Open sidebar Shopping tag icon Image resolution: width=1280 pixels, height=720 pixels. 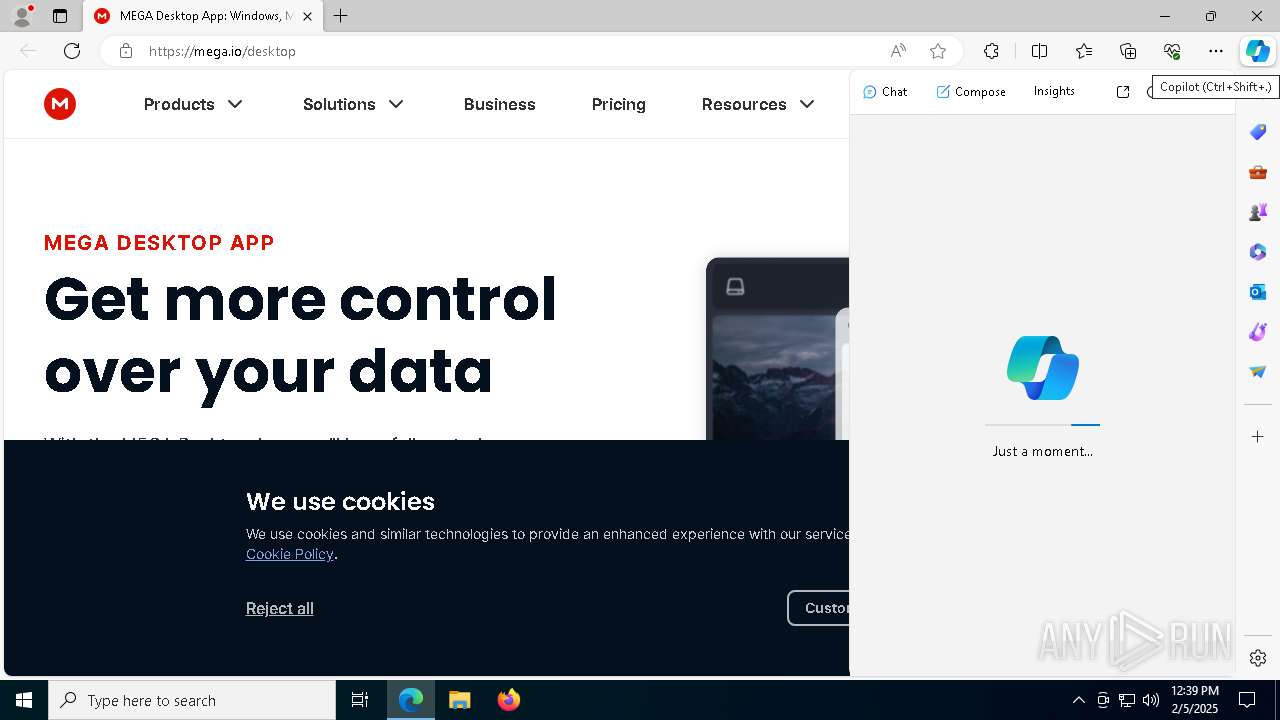click(1258, 132)
